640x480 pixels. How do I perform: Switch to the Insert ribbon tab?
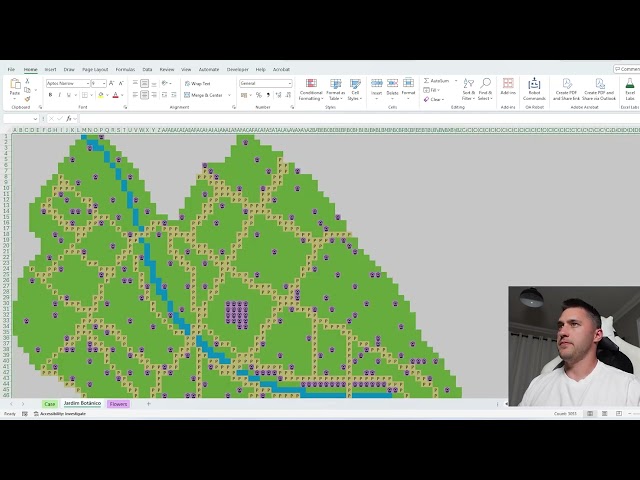click(51, 69)
